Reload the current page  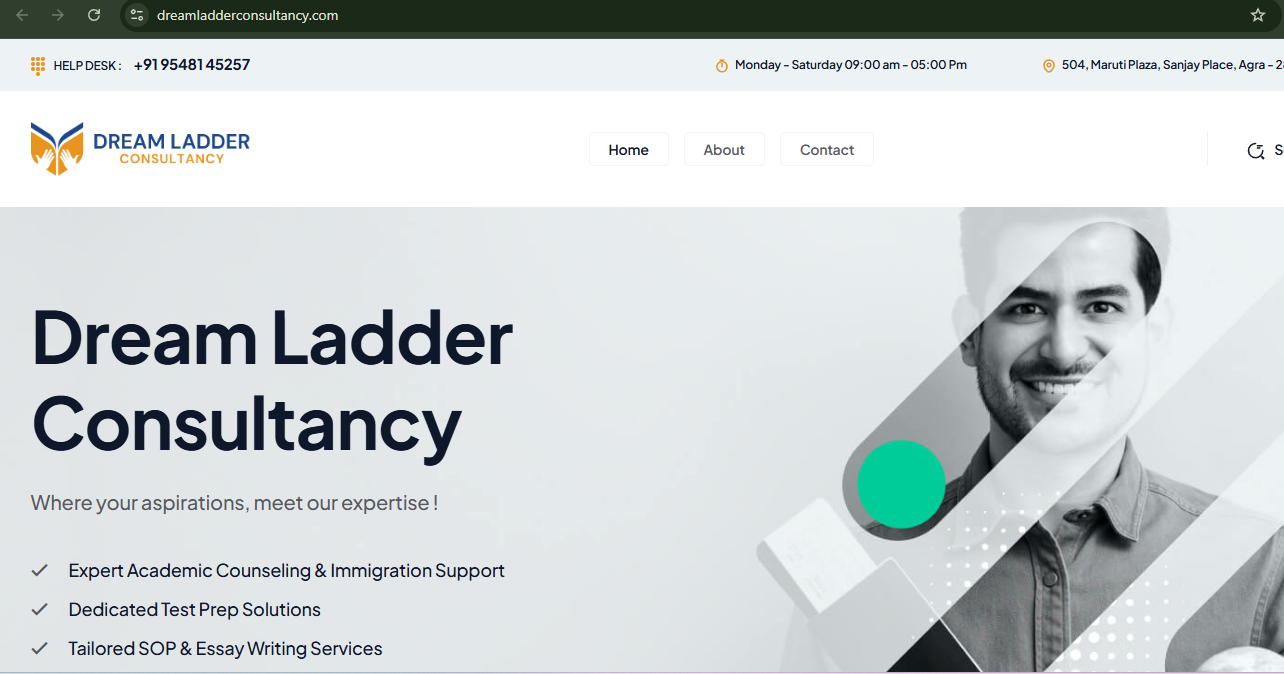pyautogui.click(x=94, y=15)
